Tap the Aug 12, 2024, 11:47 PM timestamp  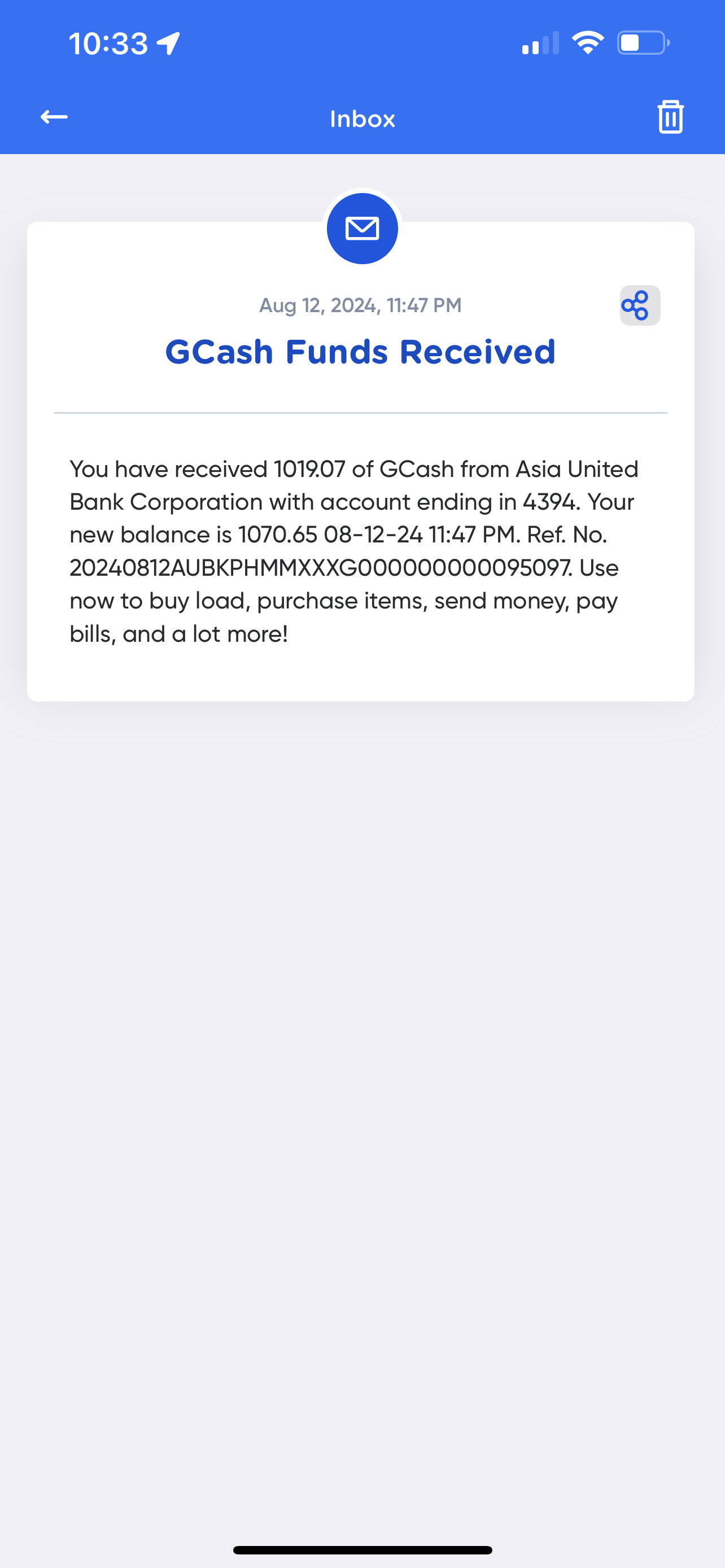(x=360, y=305)
